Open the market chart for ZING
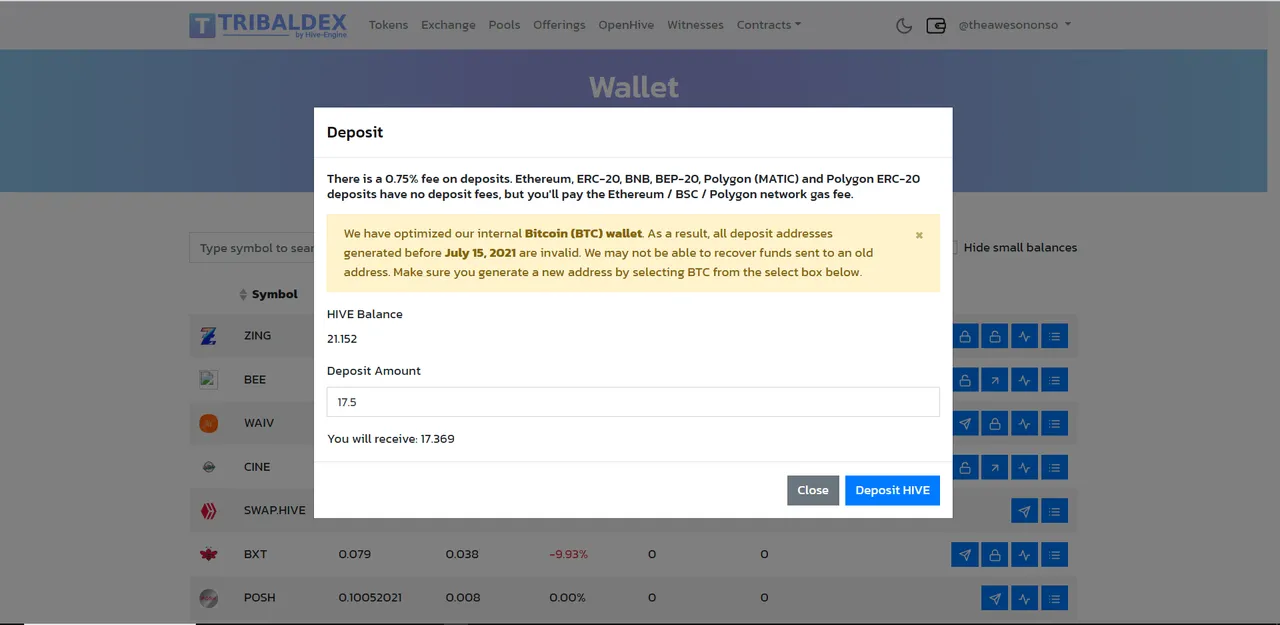Screen dimensions: 1280x625 click(x=1024, y=336)
